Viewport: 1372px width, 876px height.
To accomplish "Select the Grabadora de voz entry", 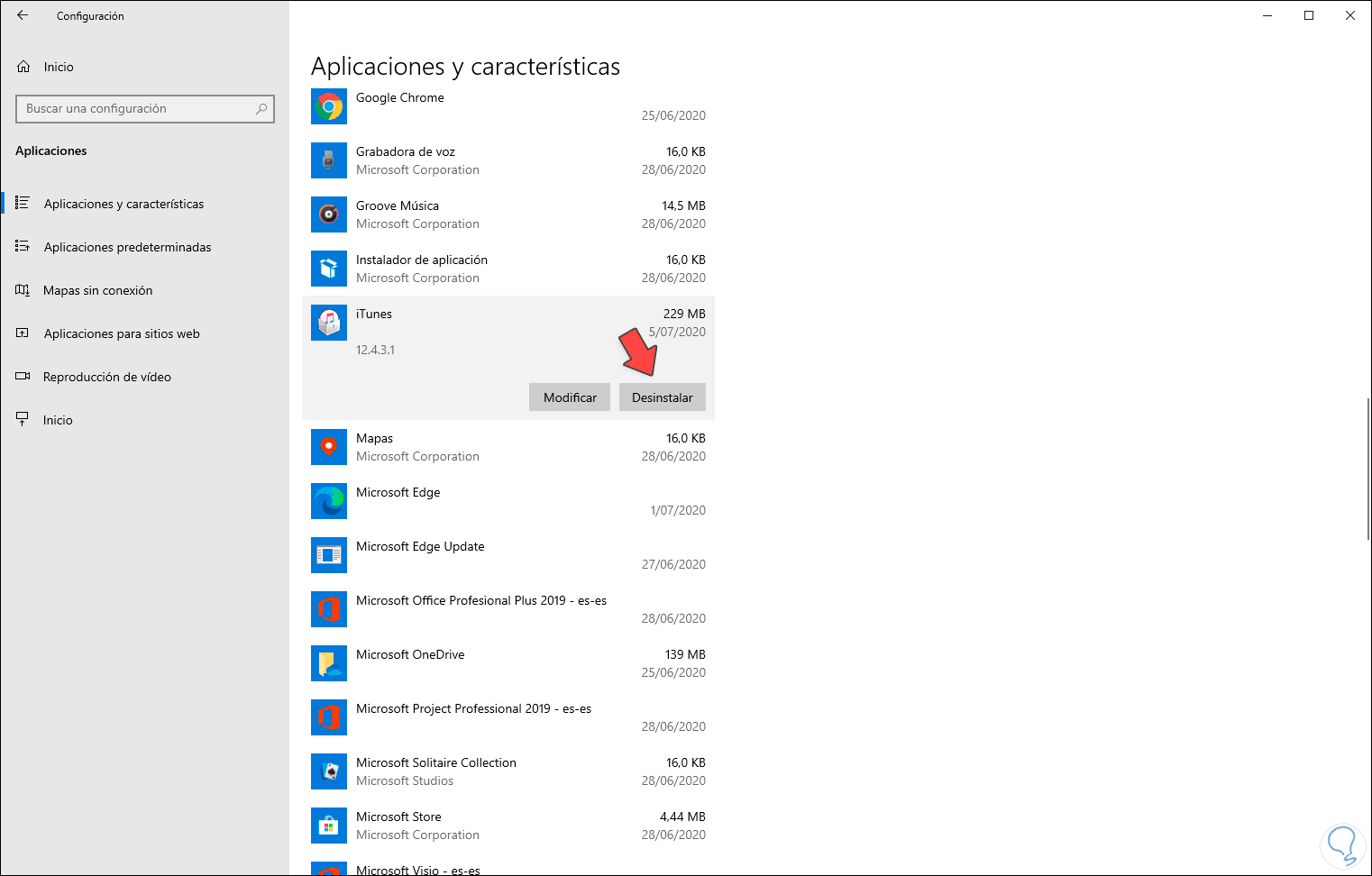I will pyautogui.click(x=406, y=151).
